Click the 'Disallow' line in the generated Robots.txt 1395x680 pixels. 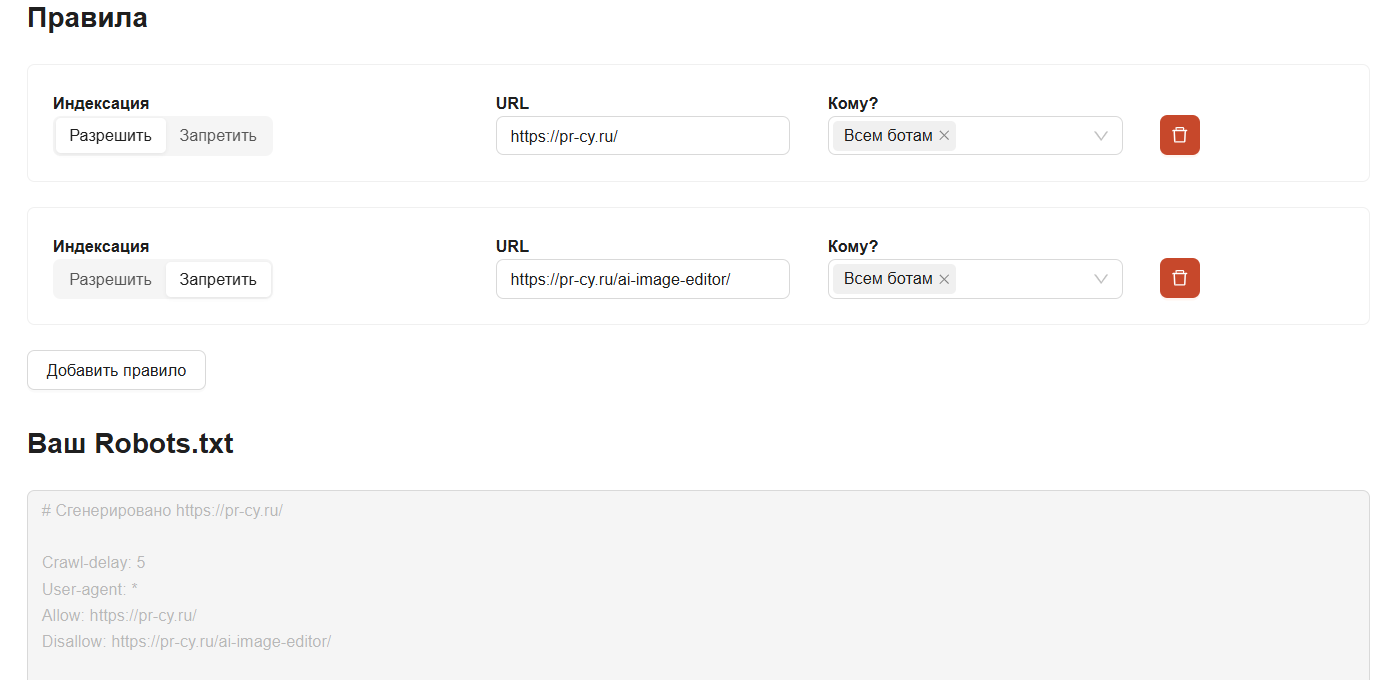[x=186, y=641]
